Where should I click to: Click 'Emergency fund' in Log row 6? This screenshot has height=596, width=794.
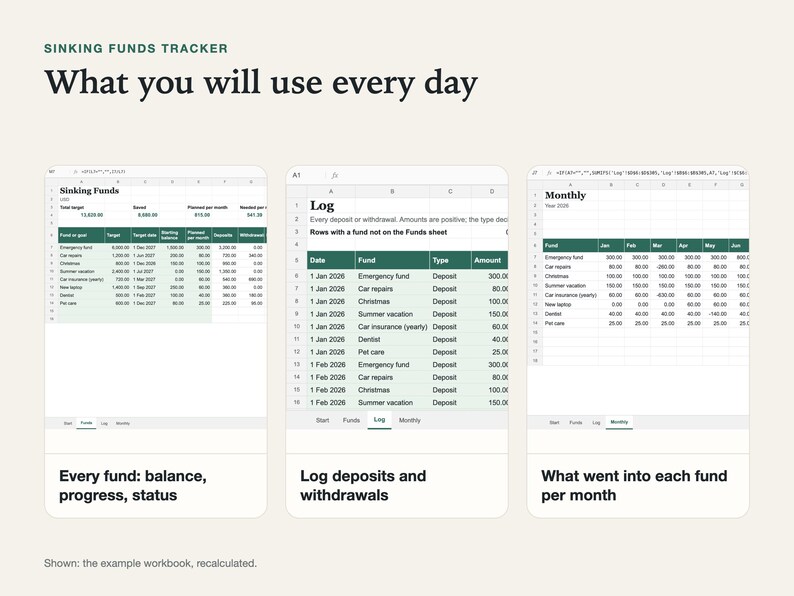pos(383,276)
